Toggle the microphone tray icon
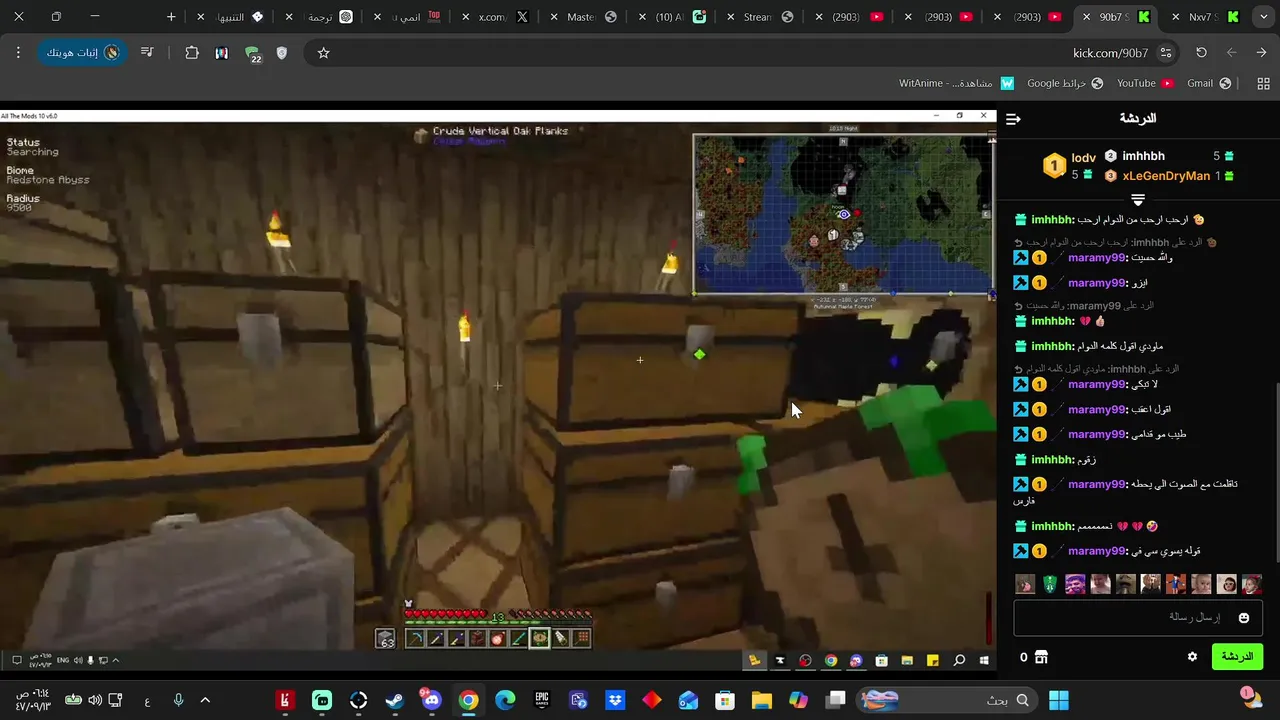1280x720 pixels. pos(178,700)
